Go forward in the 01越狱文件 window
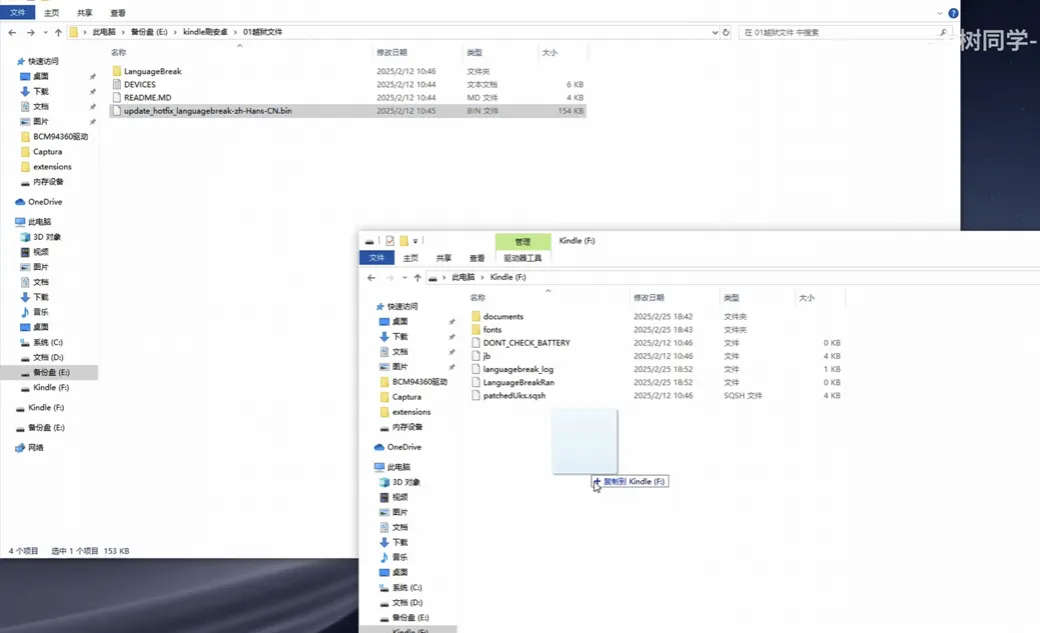Screen dimensions: 1040x633 (x=30, y=32)
